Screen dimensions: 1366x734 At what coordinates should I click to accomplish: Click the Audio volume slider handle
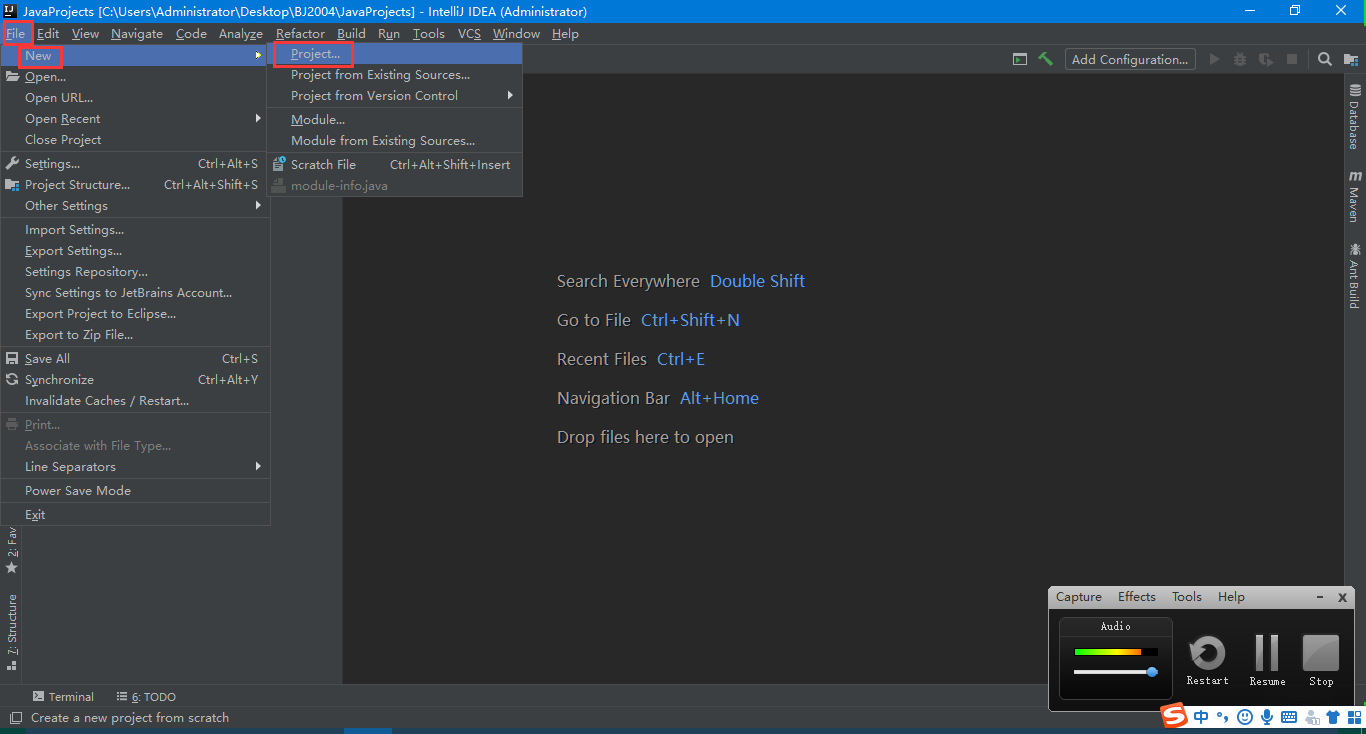(1152, 672)
